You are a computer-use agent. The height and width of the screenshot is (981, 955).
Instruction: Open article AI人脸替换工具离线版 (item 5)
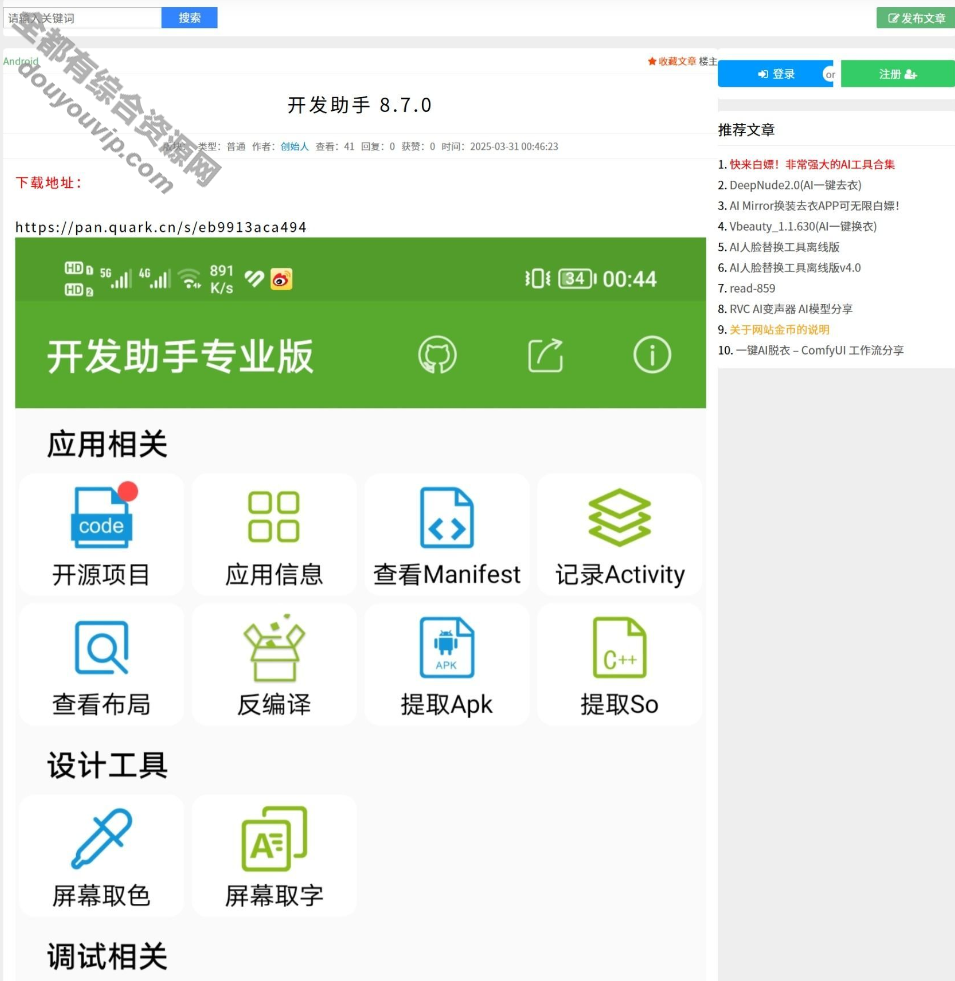pos(784,247)
